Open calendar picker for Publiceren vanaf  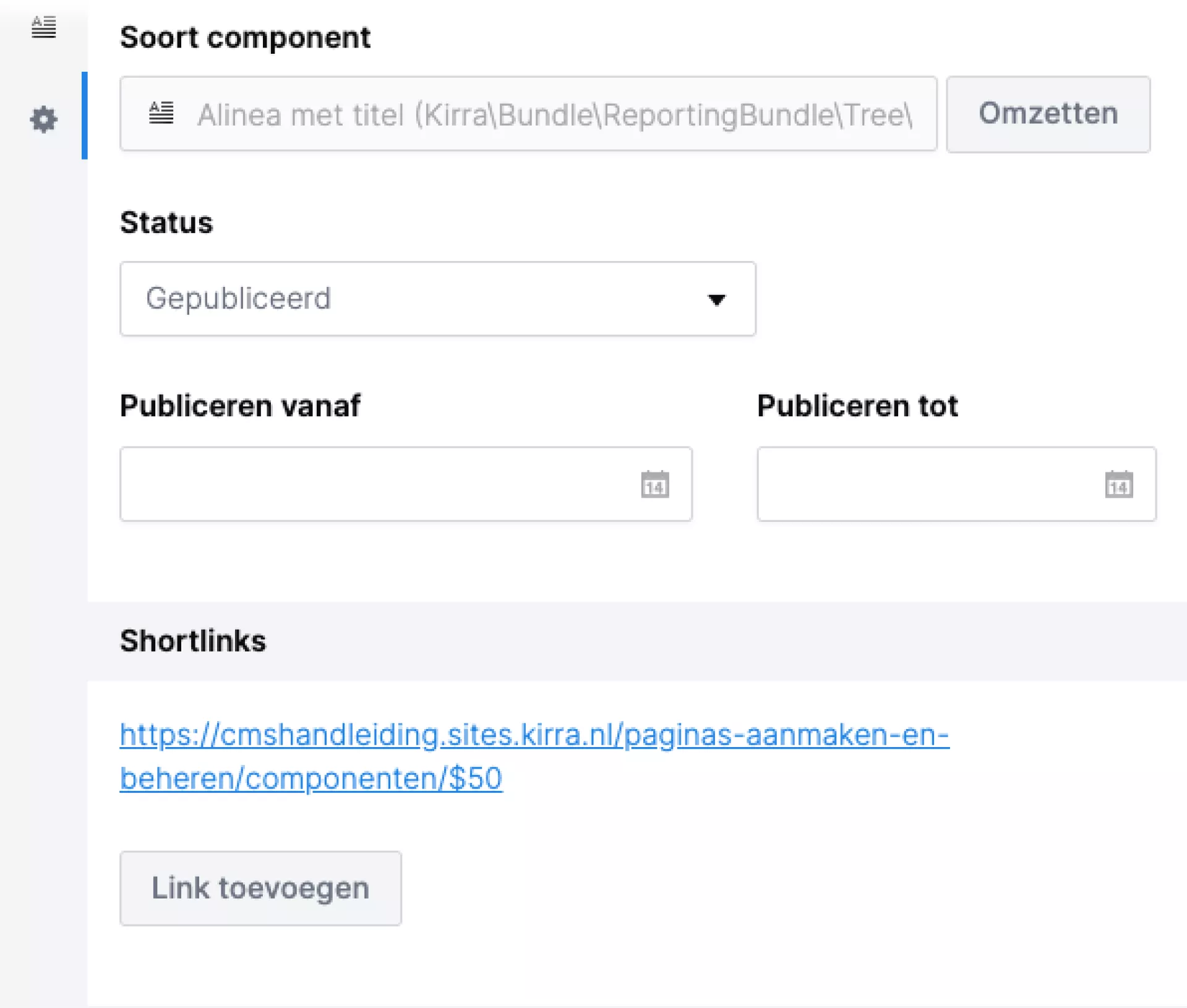[x=654, y=484]
